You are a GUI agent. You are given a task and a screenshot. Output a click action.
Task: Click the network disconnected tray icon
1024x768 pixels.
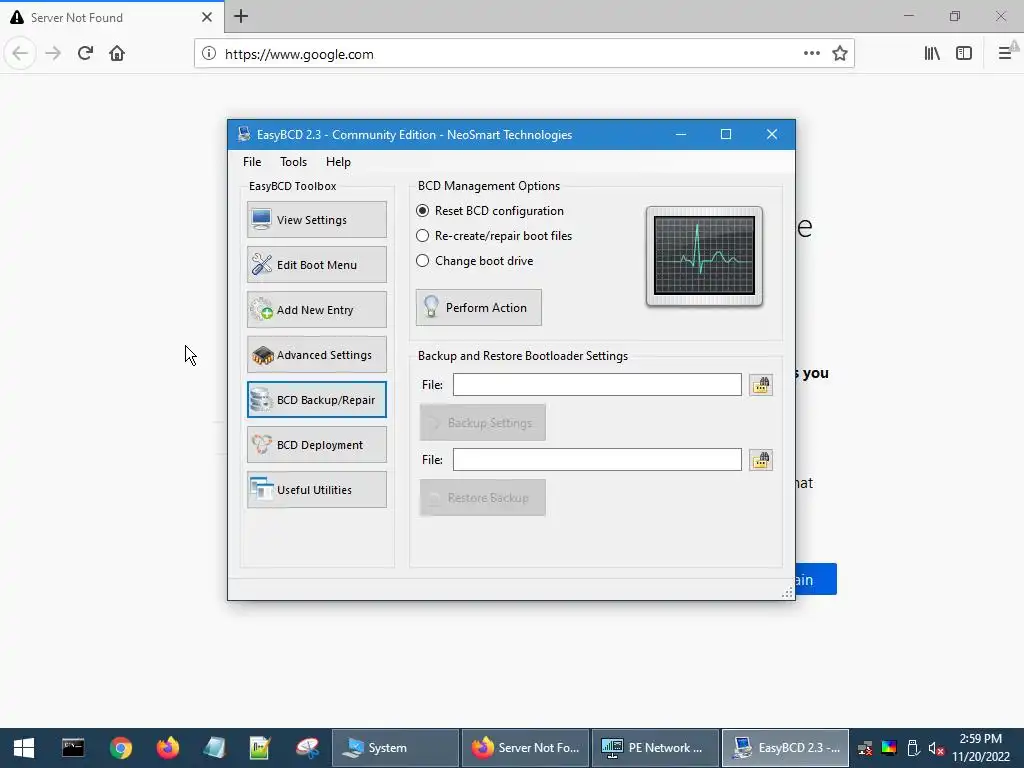(x=865, y=748)
